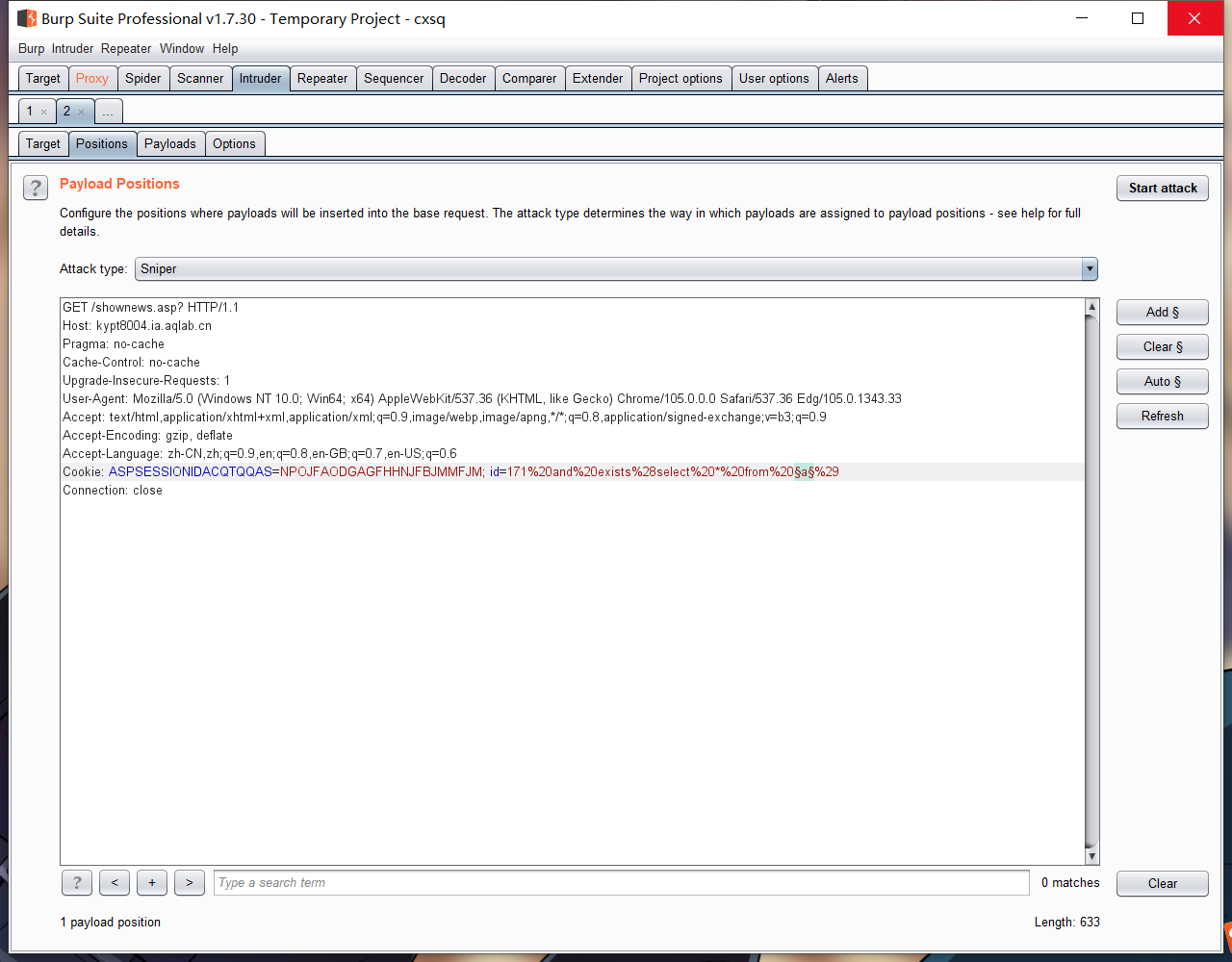Click into the search term field

pos(622,883)
